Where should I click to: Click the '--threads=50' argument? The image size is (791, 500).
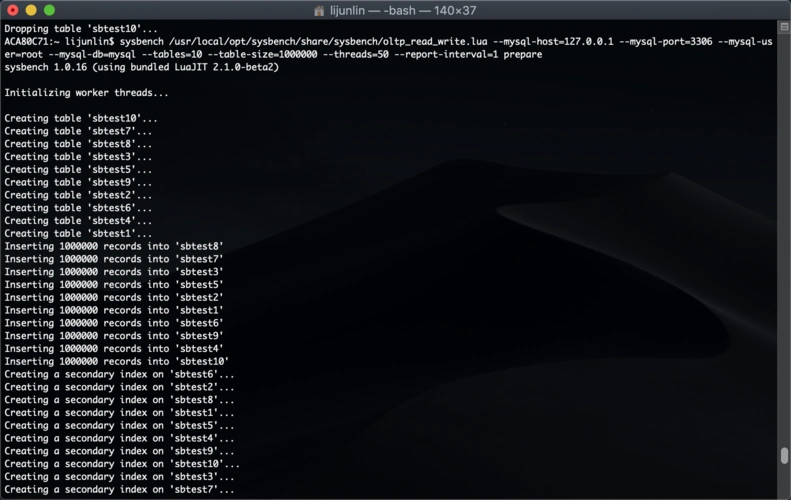pos(356,54)
